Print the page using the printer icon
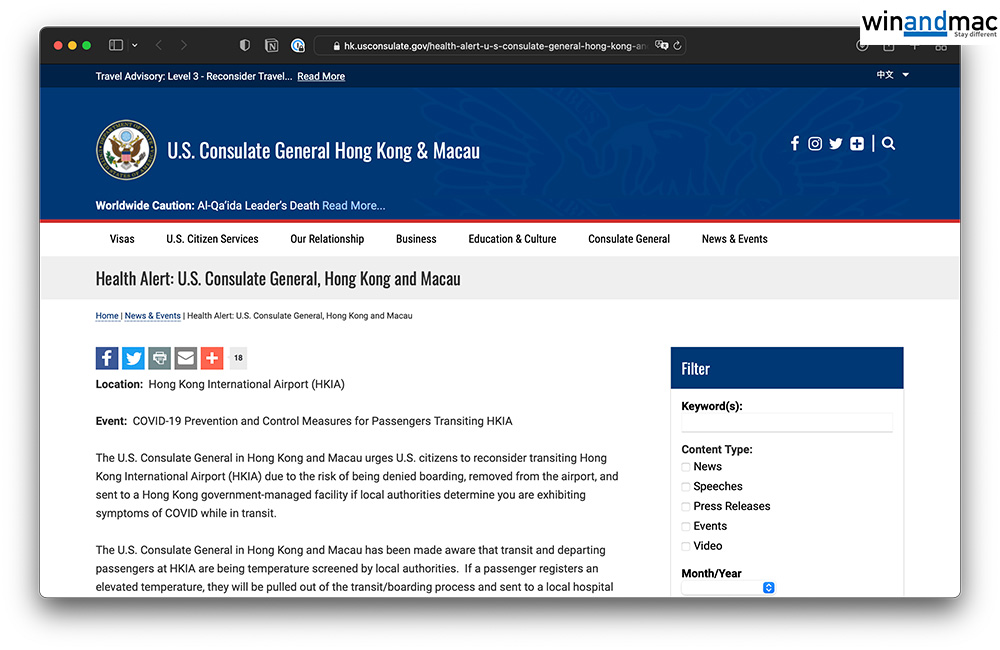This screenshot has width=1000, height=650. pyautogui.click(x=159, y=358)
